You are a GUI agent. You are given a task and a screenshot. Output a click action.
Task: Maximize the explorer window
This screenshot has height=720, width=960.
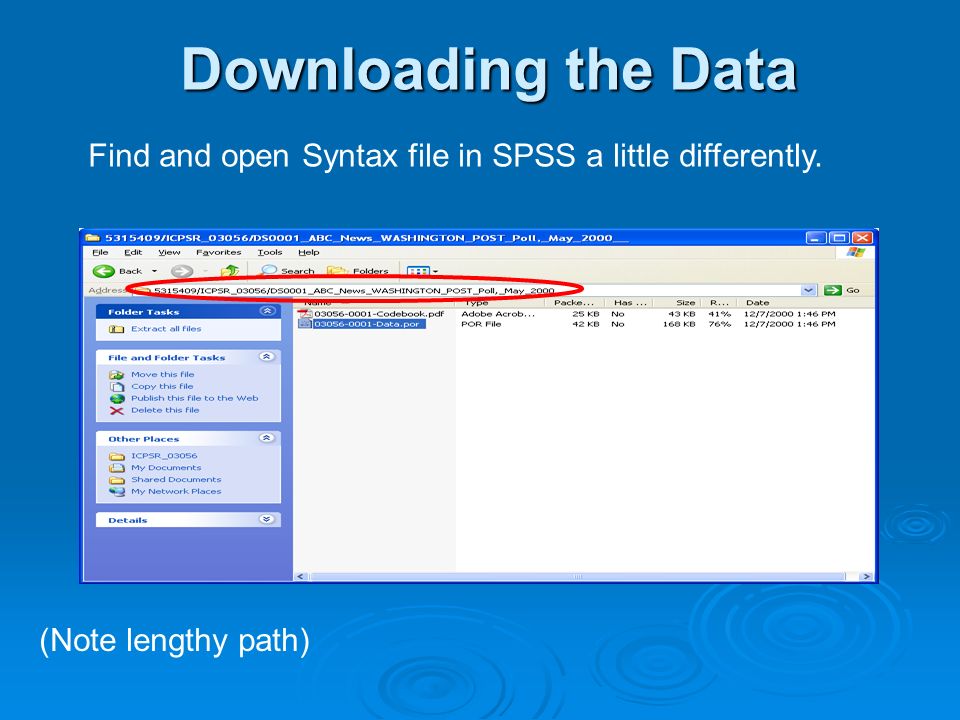839,238
